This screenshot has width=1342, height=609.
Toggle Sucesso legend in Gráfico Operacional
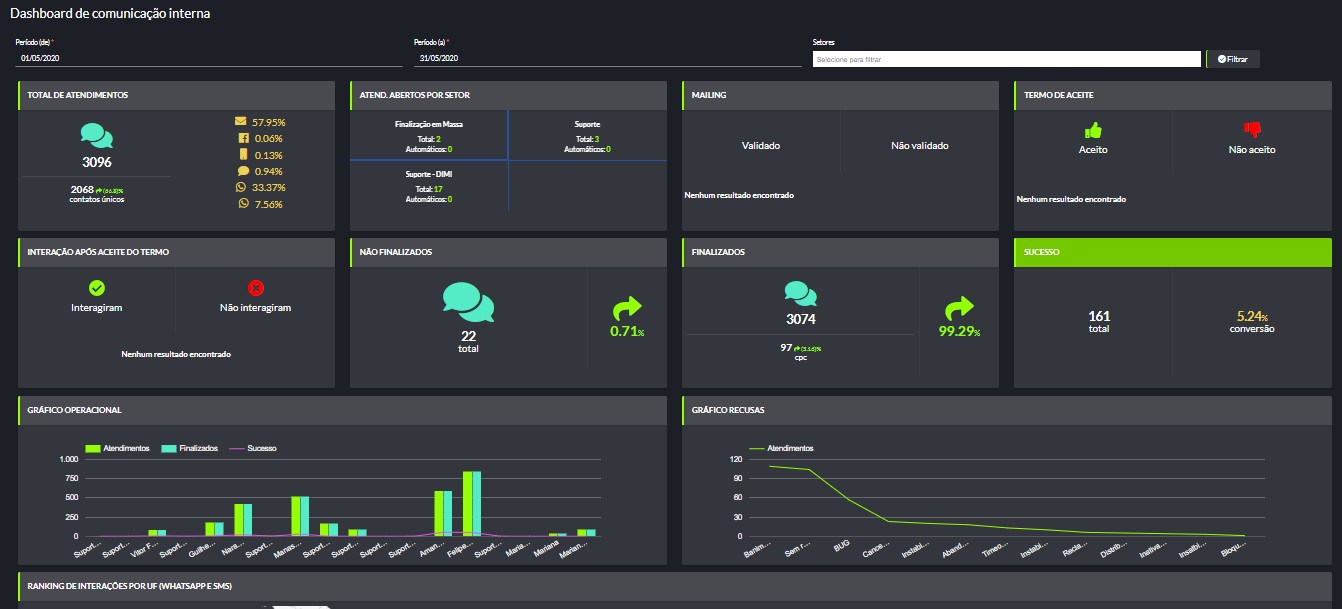[x=253, y=448]
